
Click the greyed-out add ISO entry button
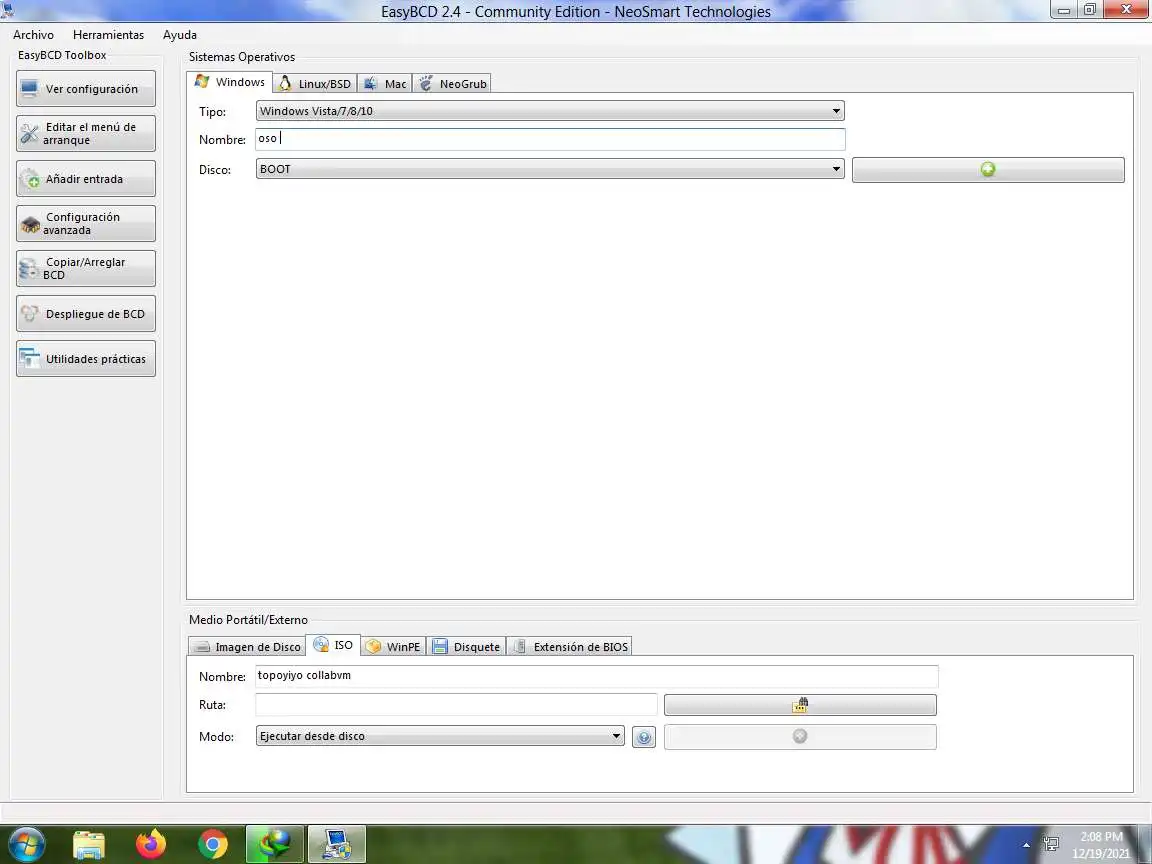(800, 737)
